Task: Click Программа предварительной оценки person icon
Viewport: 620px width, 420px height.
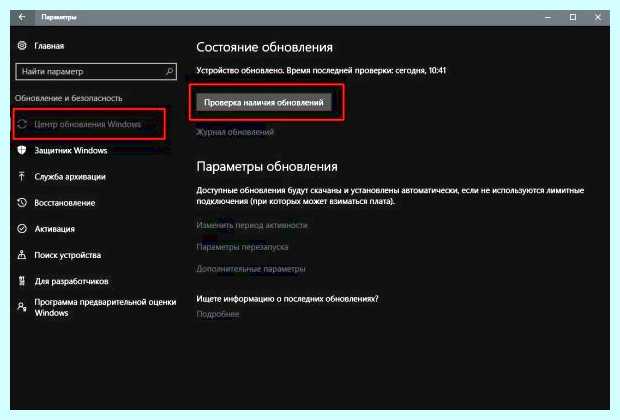Action: 22,307
